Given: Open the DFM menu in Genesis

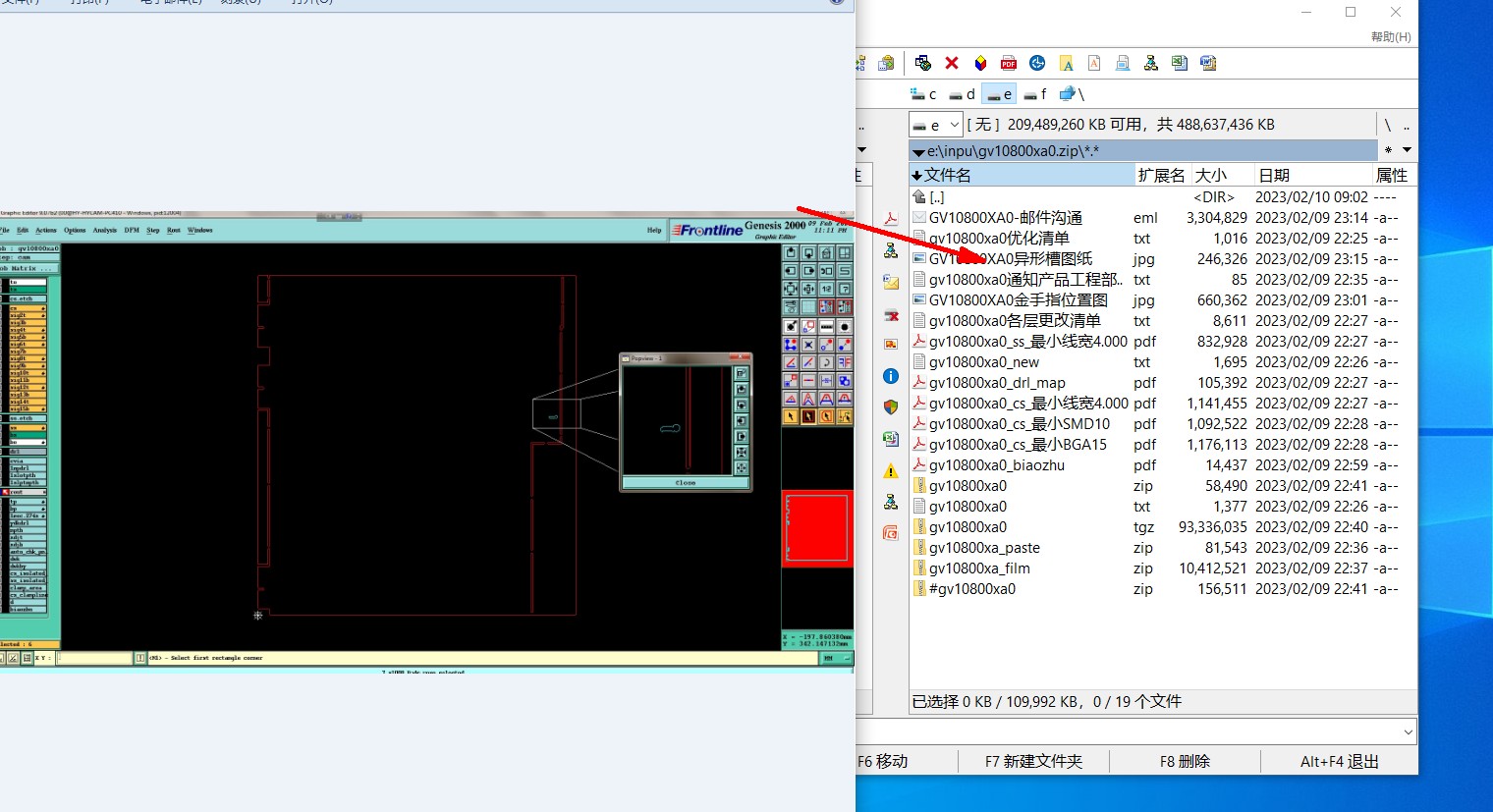Looking at the screenshot, I should (x=132, y=230).
